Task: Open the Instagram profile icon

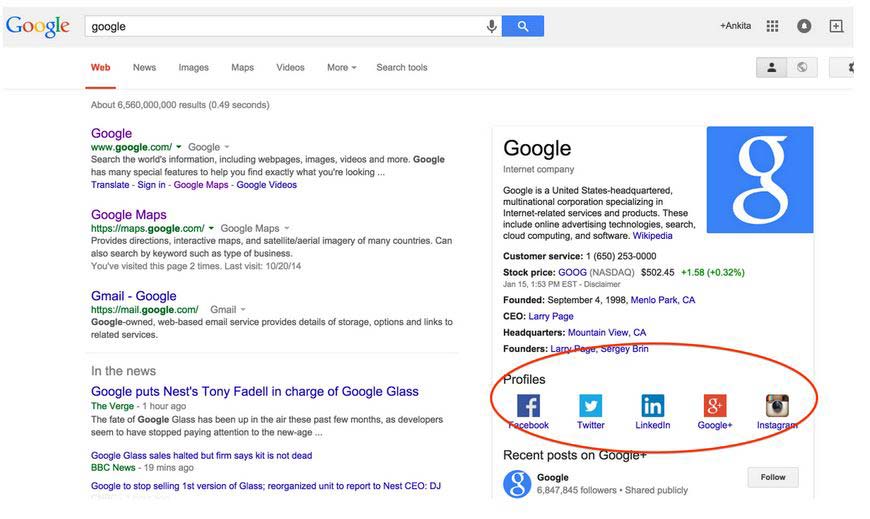Action: pyautogui.click(x=777, y=405)
